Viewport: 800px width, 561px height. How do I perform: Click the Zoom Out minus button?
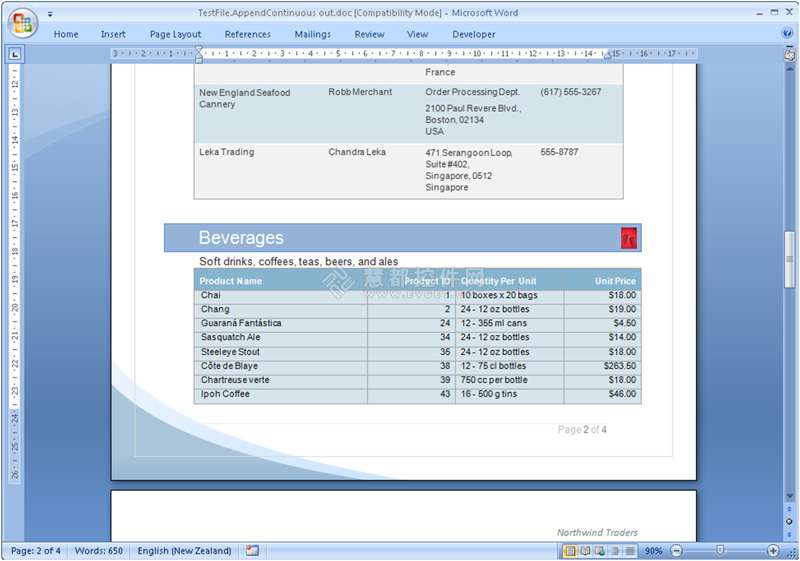(677, 551)
